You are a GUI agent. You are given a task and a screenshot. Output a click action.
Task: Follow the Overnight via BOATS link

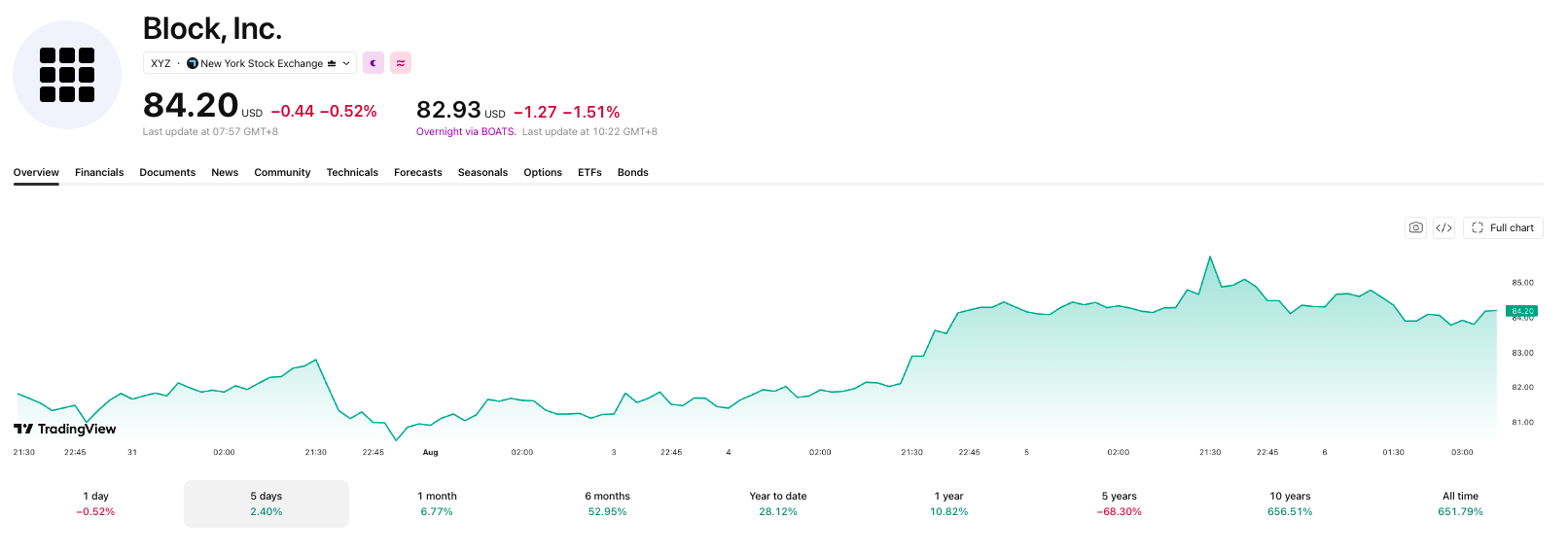[x=466, y=132]
